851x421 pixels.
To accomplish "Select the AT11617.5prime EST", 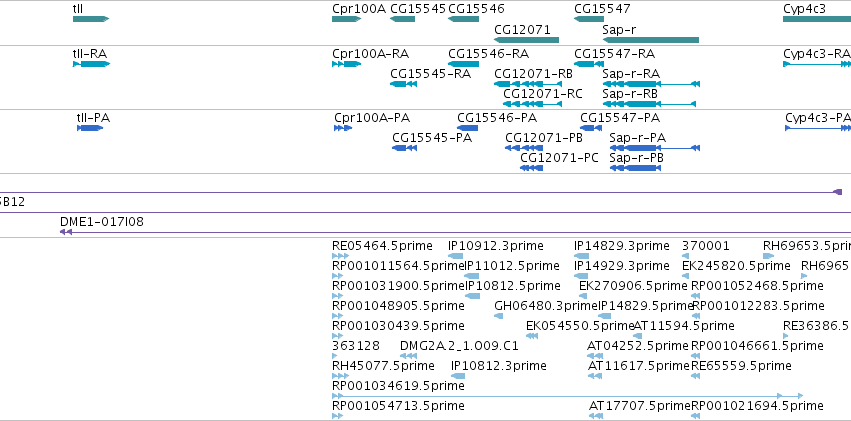I will (x=595, y=376).
